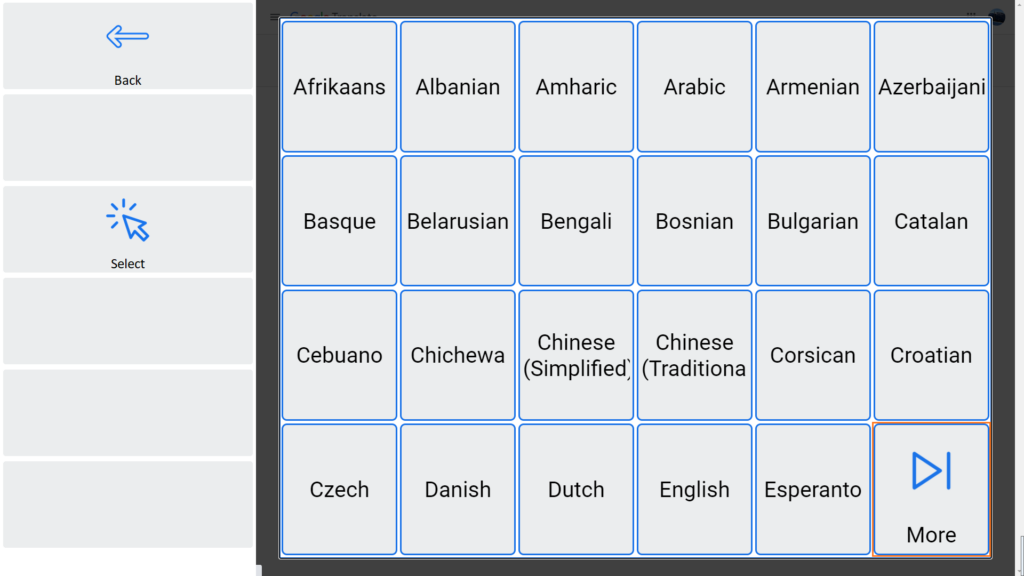Choose Basque from the list
1024x576 pixels.
pyautogui.click(x=339, y=221)
